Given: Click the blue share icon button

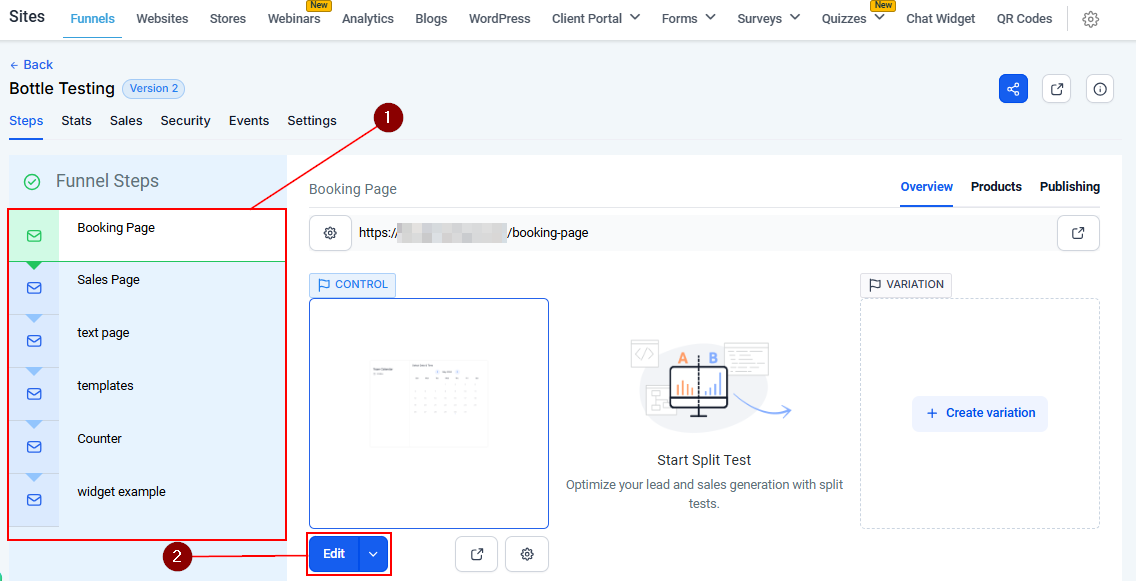Looking at the screenshot, I should point(1013,89).
